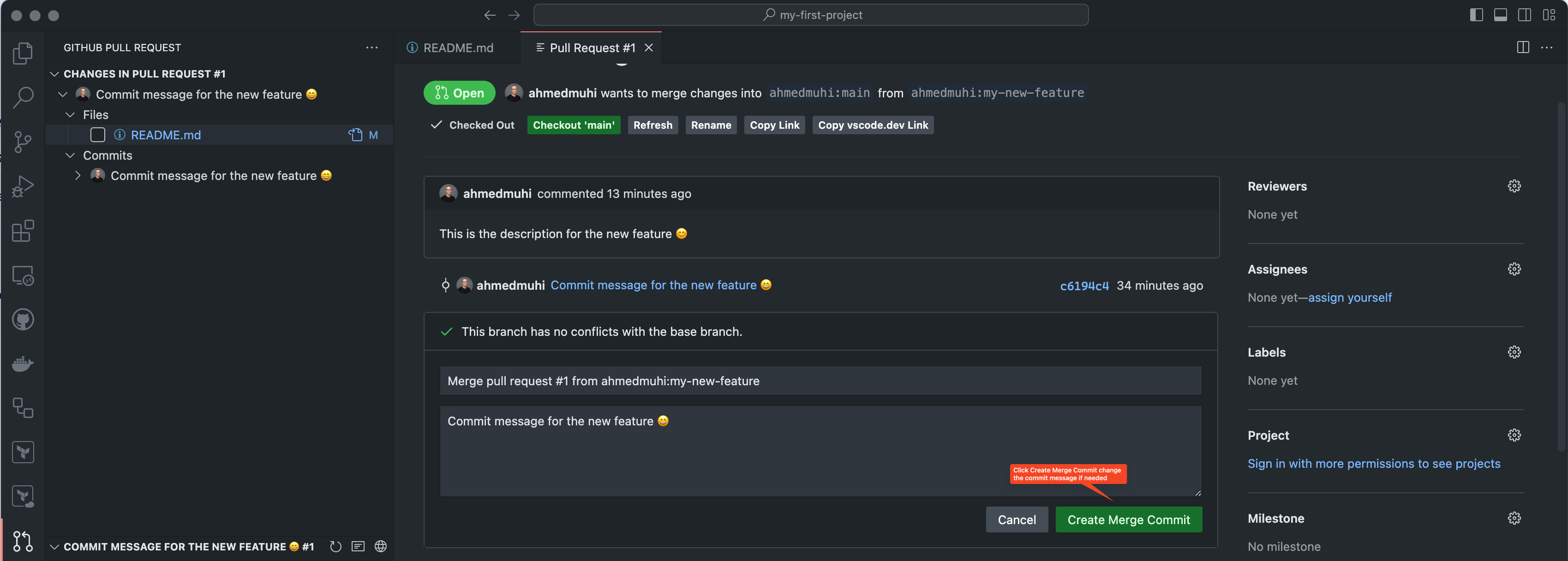Click the merge commit message text area

(x=820, y=452)
